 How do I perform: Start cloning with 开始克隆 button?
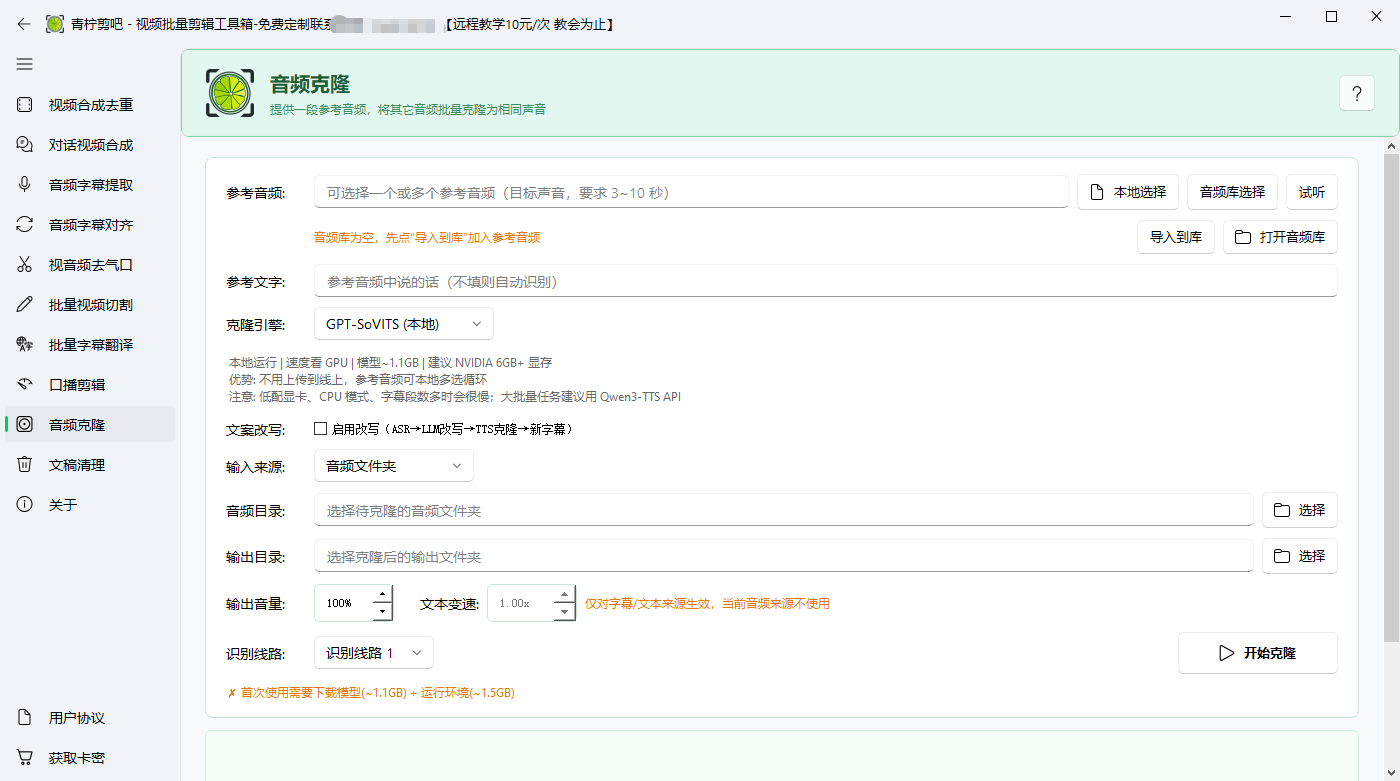pyautogui.click(x=1258, y=653)
